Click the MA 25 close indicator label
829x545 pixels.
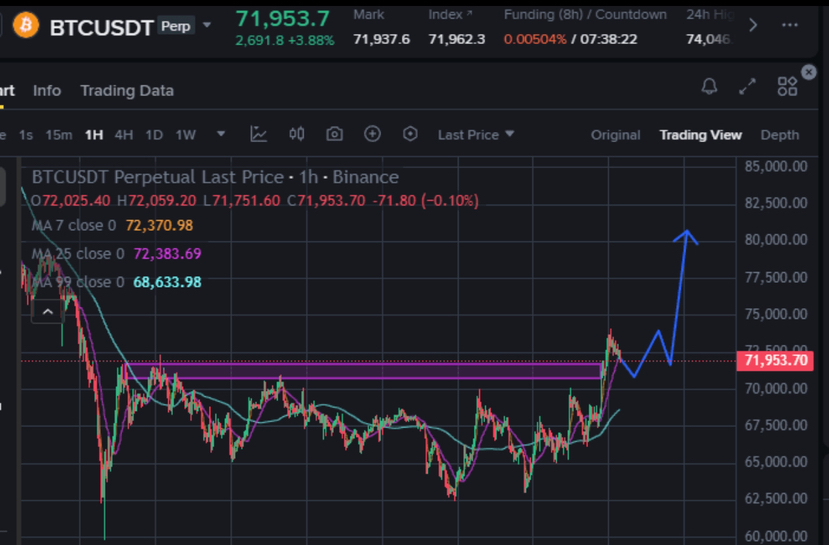[x=78, y=254]
